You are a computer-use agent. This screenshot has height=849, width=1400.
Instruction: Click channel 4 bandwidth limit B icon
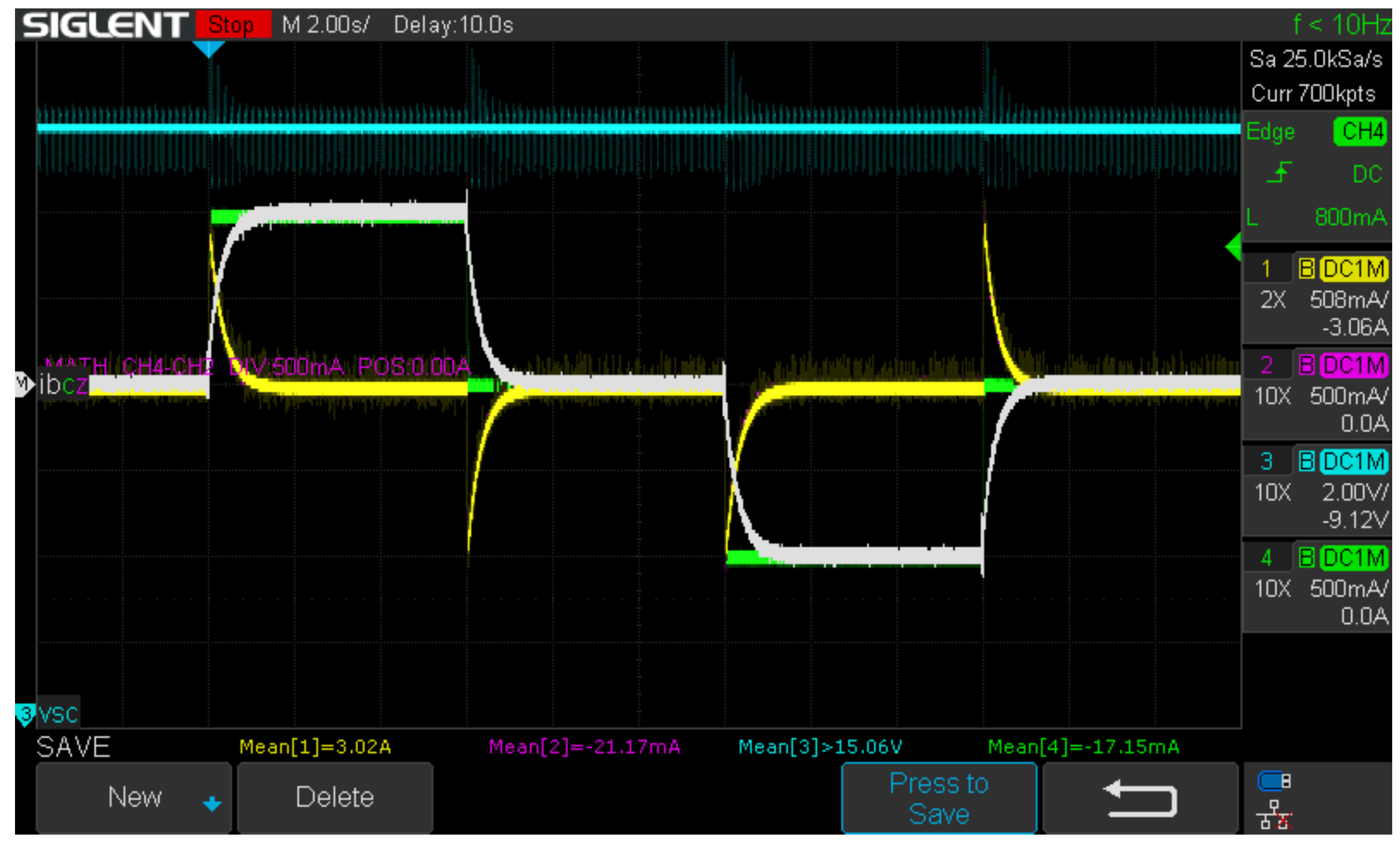click(1306, 558)
